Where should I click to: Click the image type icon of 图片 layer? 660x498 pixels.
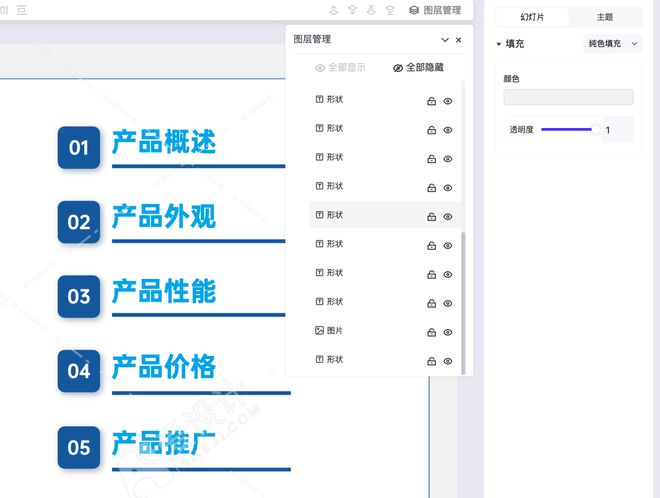tap(319, 330)
